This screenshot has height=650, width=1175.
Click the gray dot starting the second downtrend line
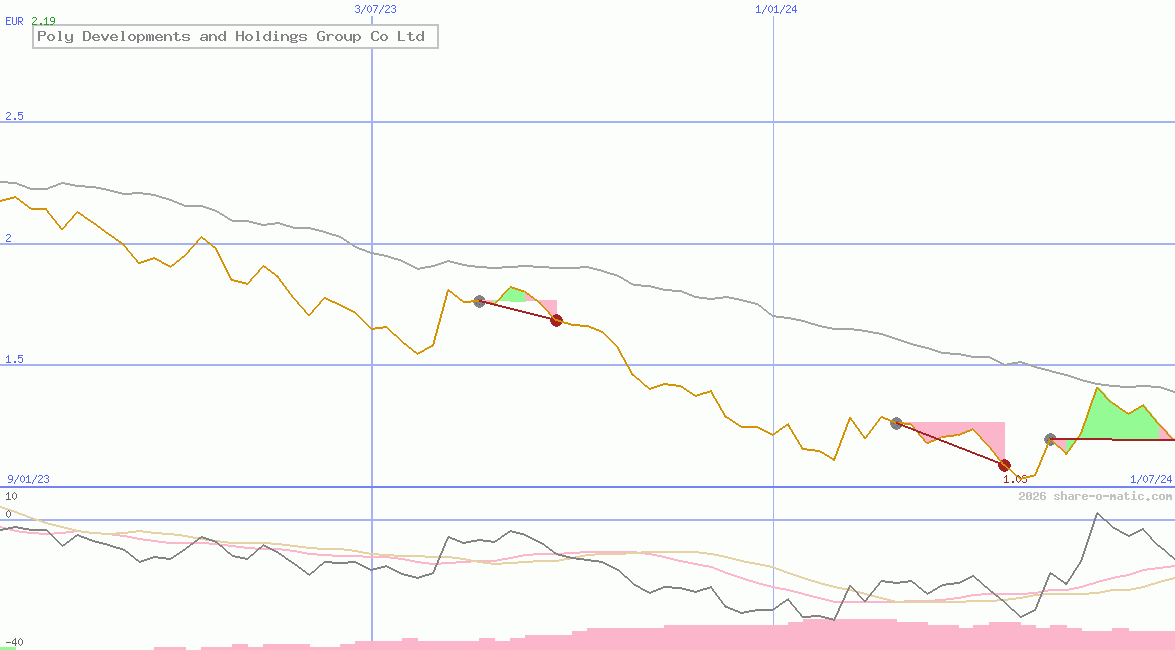click(x=896, y=423)
